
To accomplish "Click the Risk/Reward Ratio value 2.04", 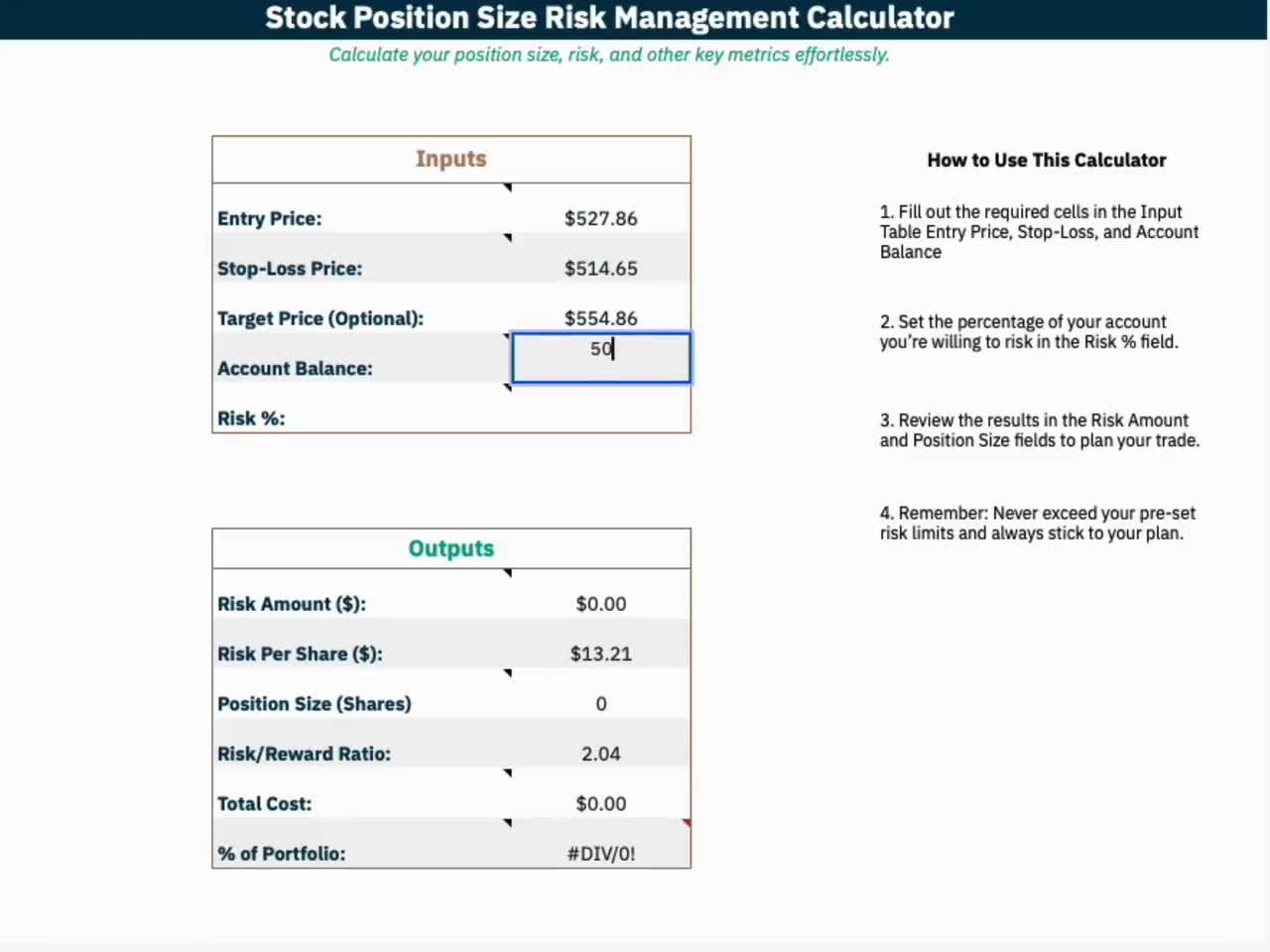I will click(601, 754).
